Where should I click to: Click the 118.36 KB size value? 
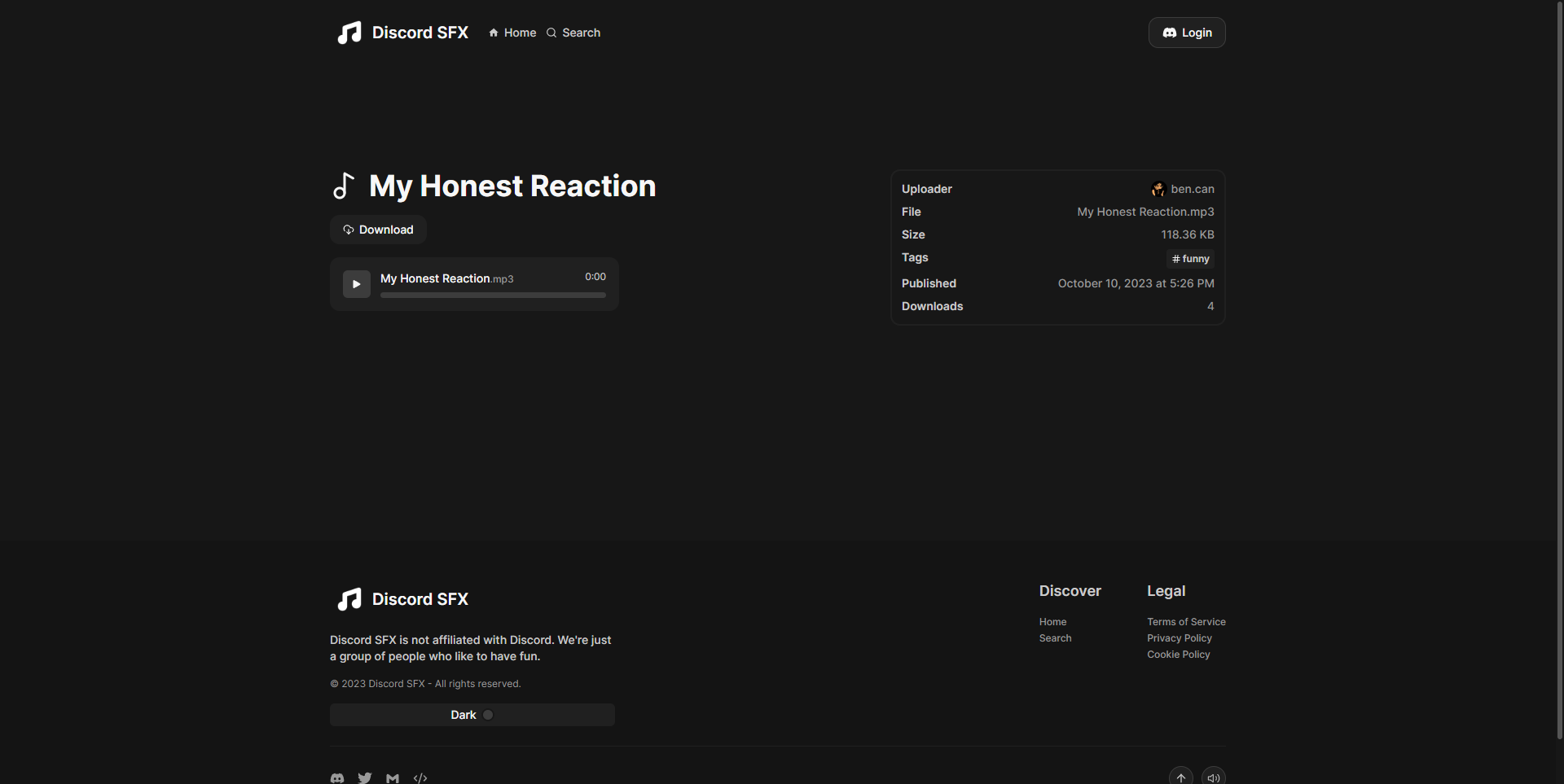tap(1188, 234)
